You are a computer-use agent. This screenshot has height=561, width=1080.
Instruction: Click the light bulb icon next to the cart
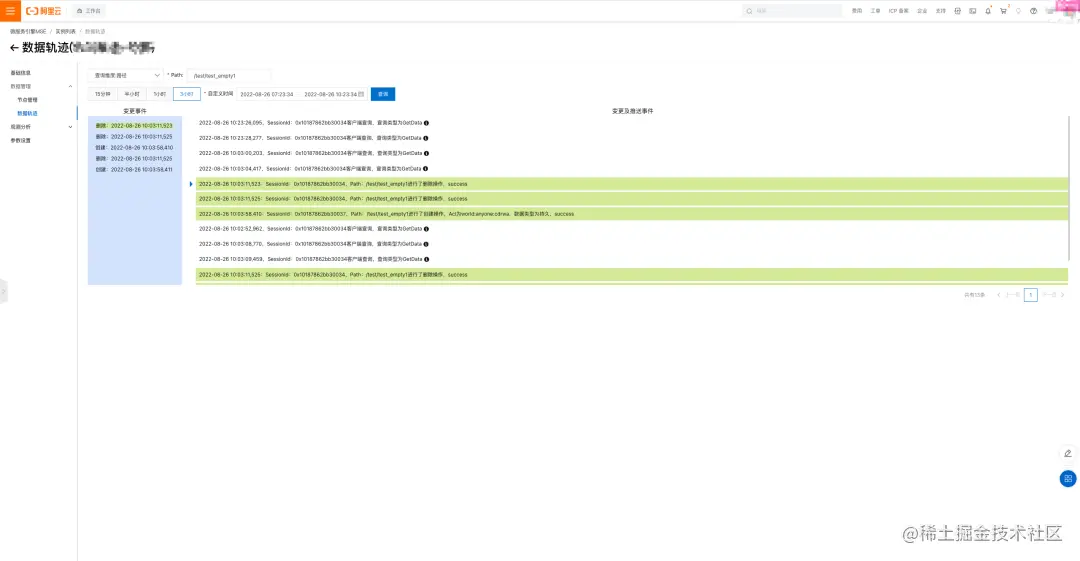tap(1018, 11)
